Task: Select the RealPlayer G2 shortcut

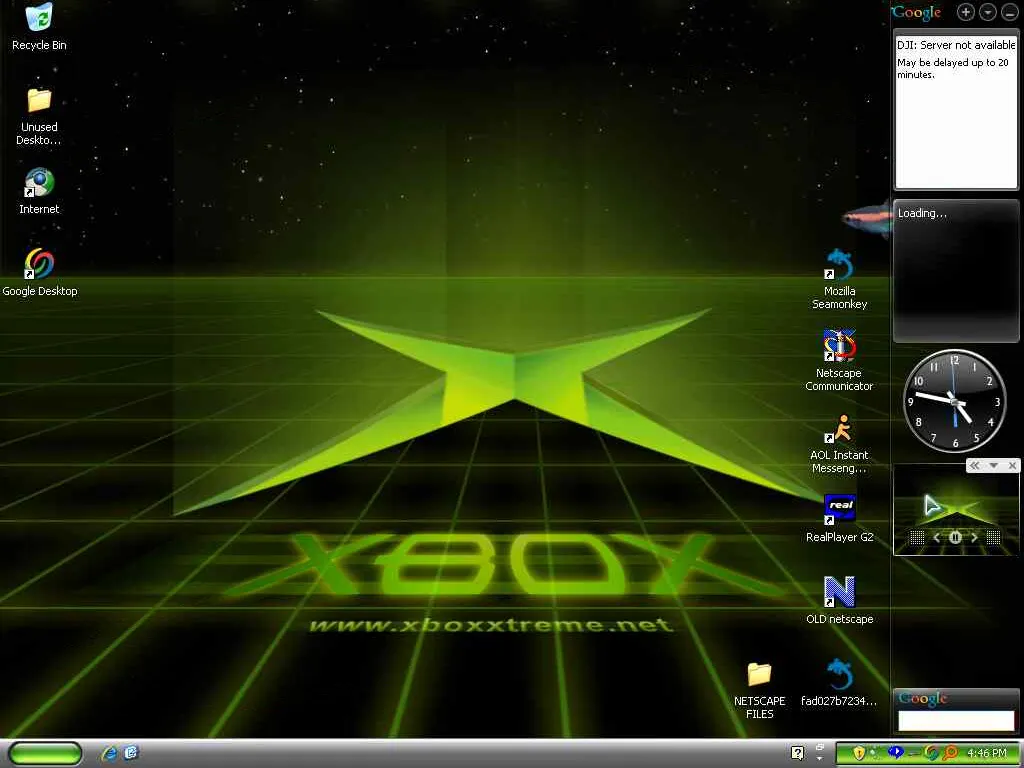Action: coord(839,519)
